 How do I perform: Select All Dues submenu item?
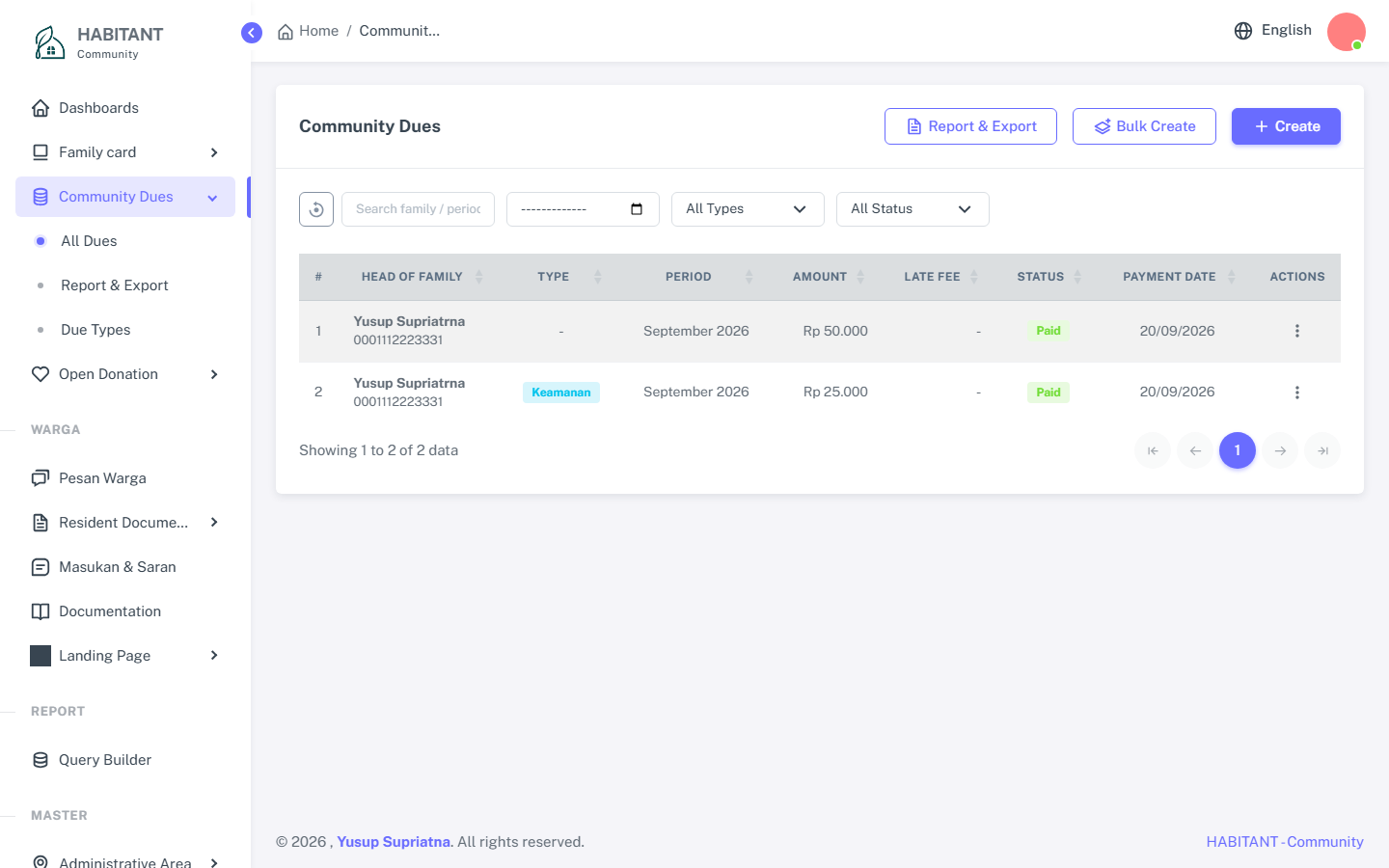click(125, 241)
